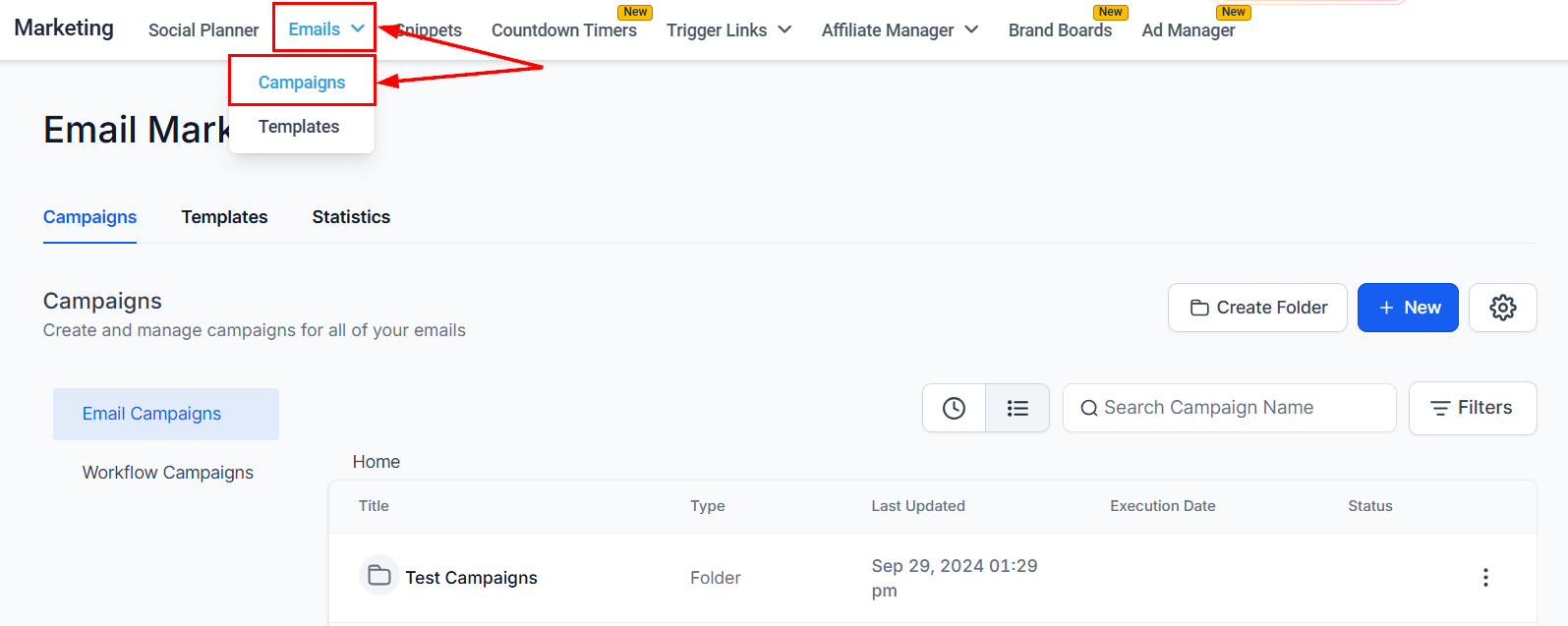The width and height of the screenshot is (1568, 626).
Task: Expand the Emails dropdown menu
Action: click(x=325, y=29)
